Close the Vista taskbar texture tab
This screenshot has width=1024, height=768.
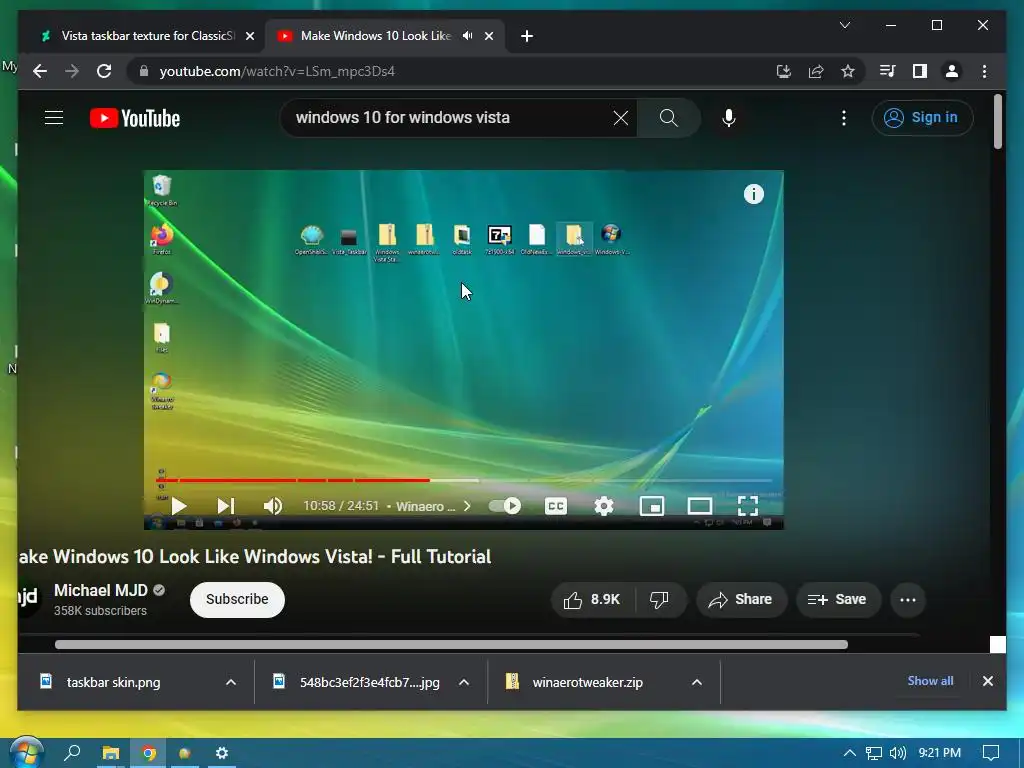coord(249,36)
